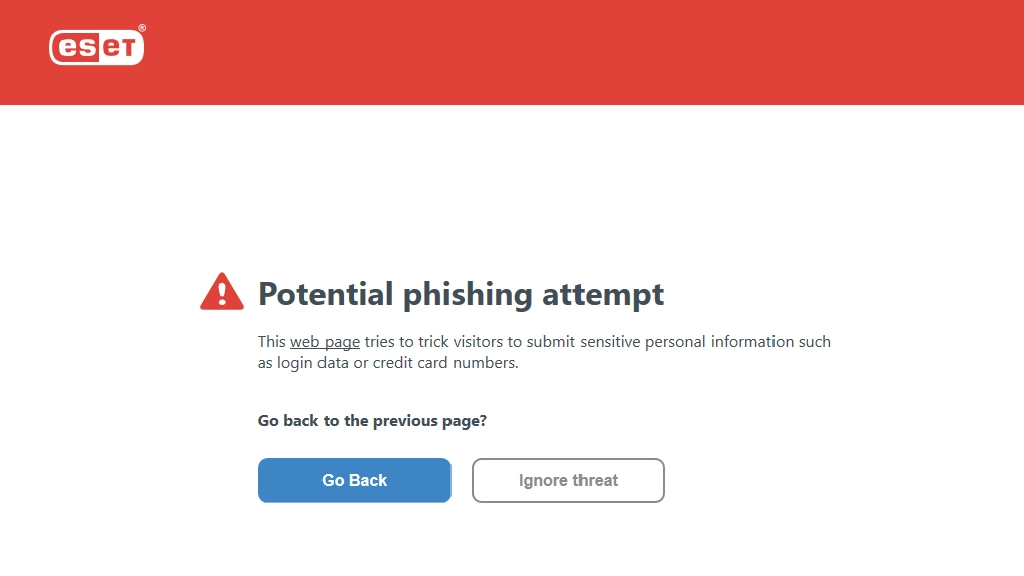Click "Go back to the previous page?" text
The image size is (1024, 576).
click(372, 421)
